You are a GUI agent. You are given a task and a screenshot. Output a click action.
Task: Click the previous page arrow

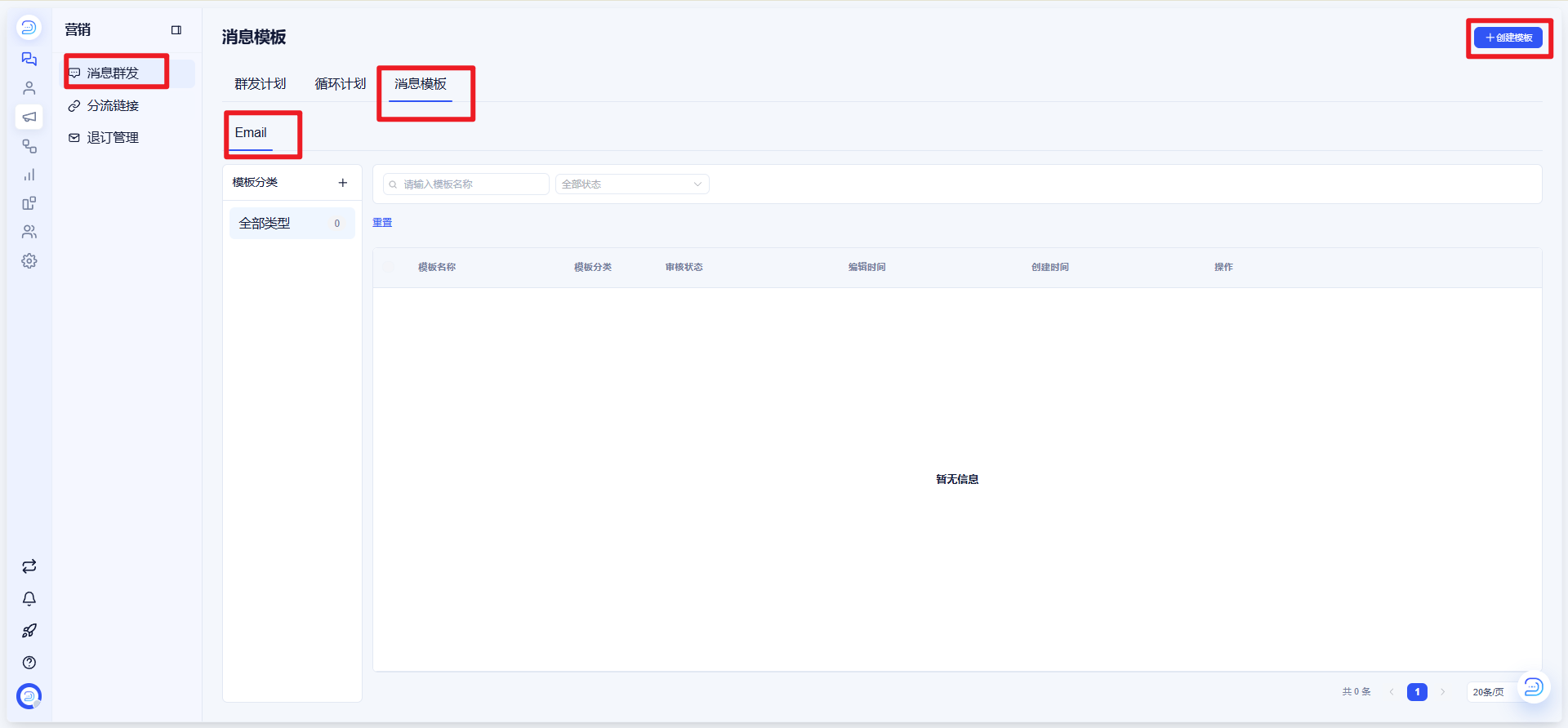tap(1392, 692)
